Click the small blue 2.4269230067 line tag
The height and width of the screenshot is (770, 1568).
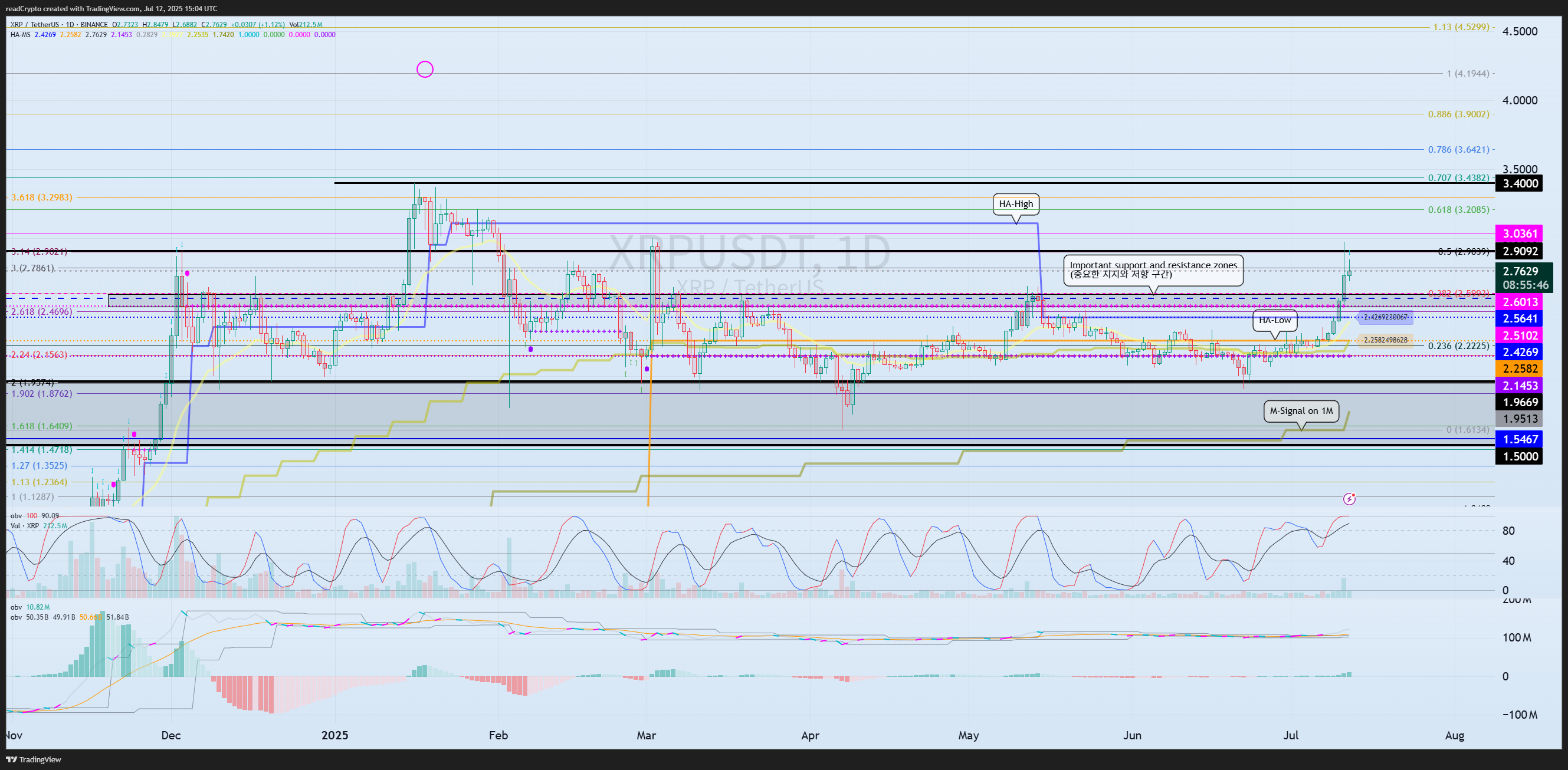tap(1385, 317)
